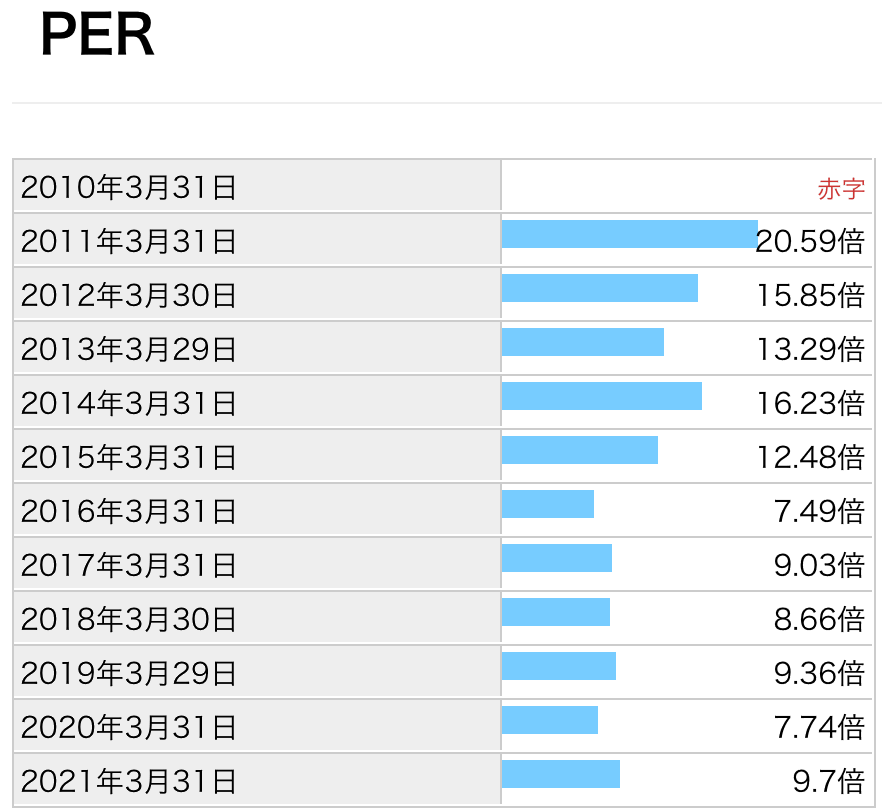This screenshot has width=882, height=812.
Task: Click the 2015年3月31日 date cell
Action: tap(257, 456)
